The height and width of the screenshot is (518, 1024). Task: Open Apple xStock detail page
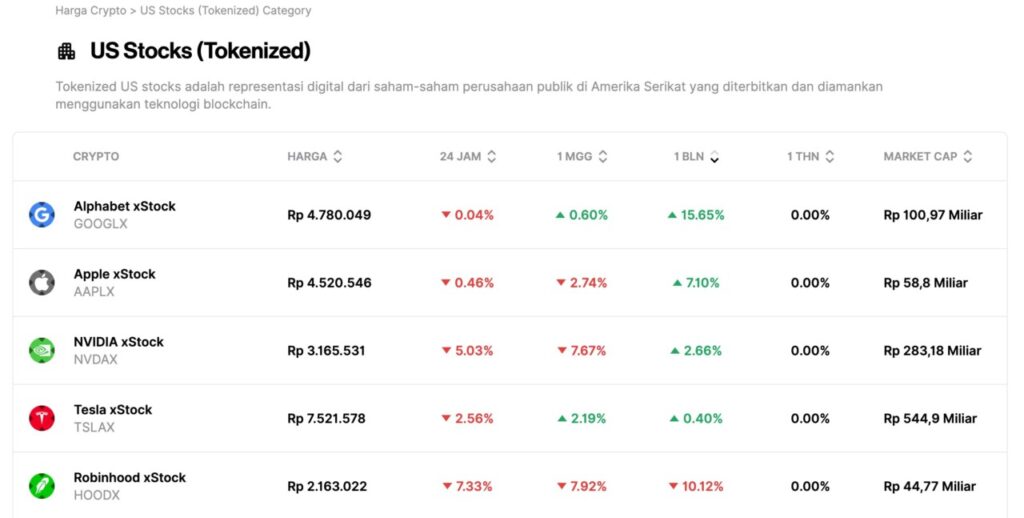tap(115, 274)
